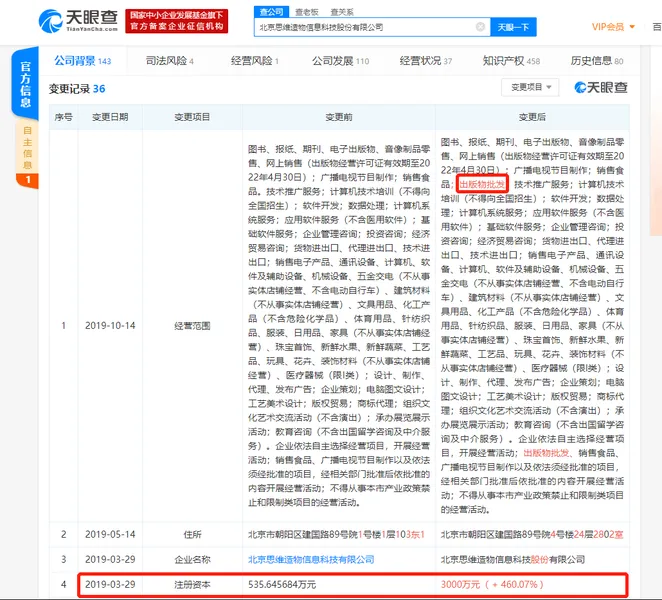The width and height of the screenshot is (662, 600).
Task: Open the 公司发展 tab
Action: click(341, 61)
